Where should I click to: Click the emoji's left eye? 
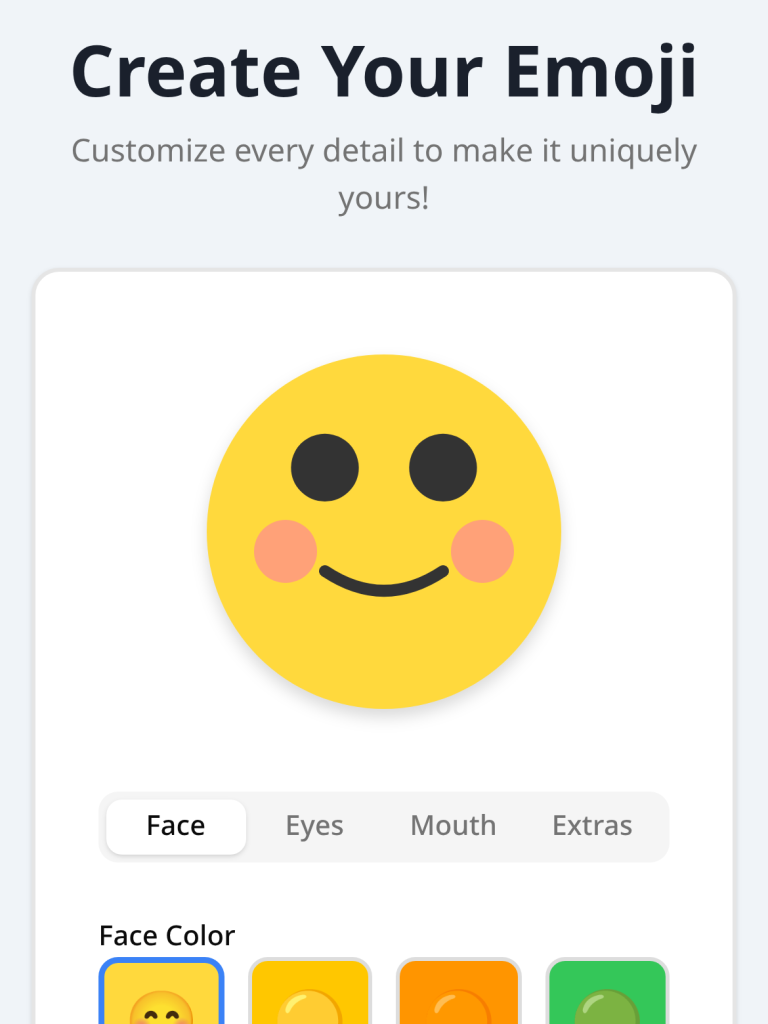[x=322, y=466]
